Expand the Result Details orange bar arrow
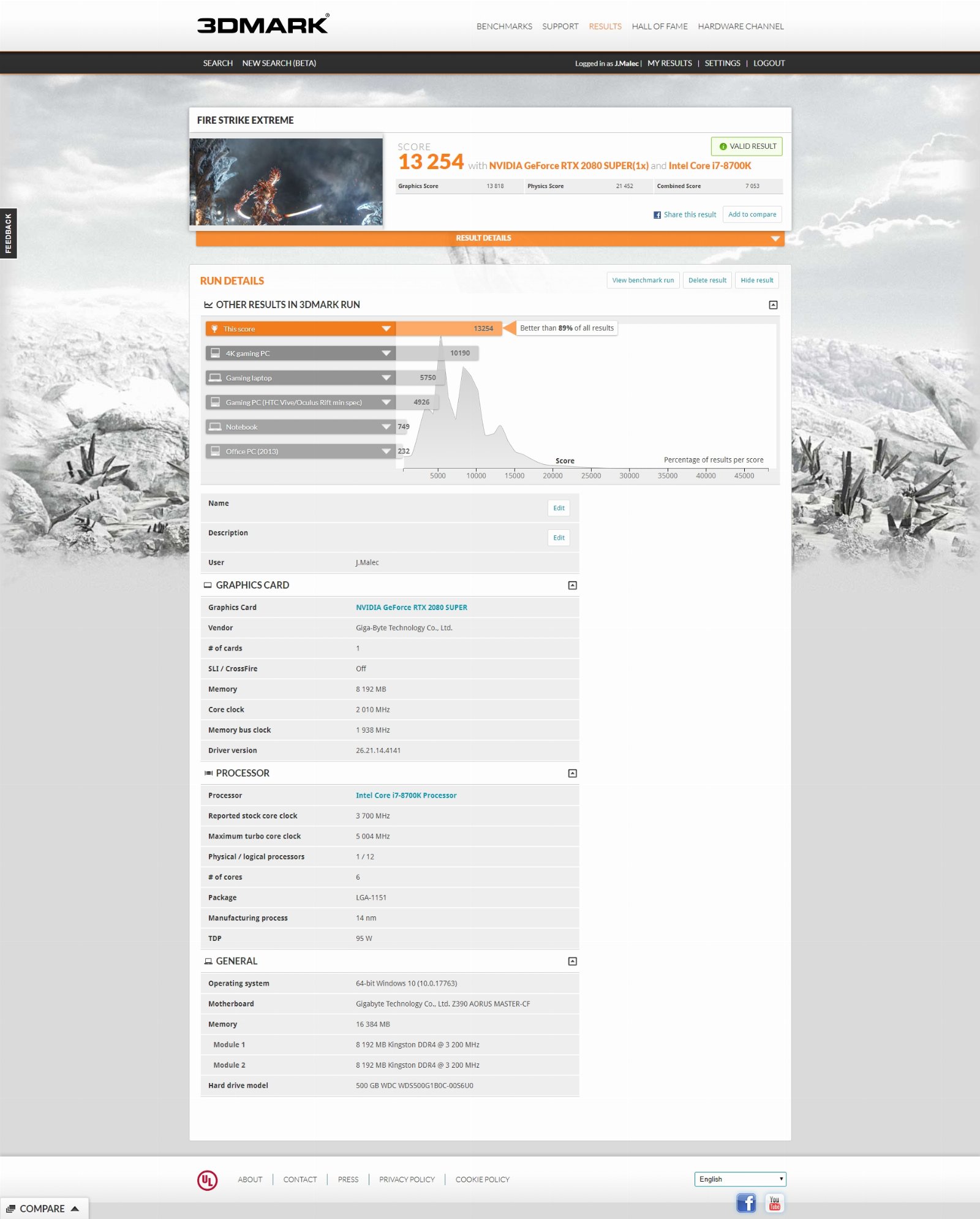This screenshot has width=980, height=1219. click(x=775, y=238)
